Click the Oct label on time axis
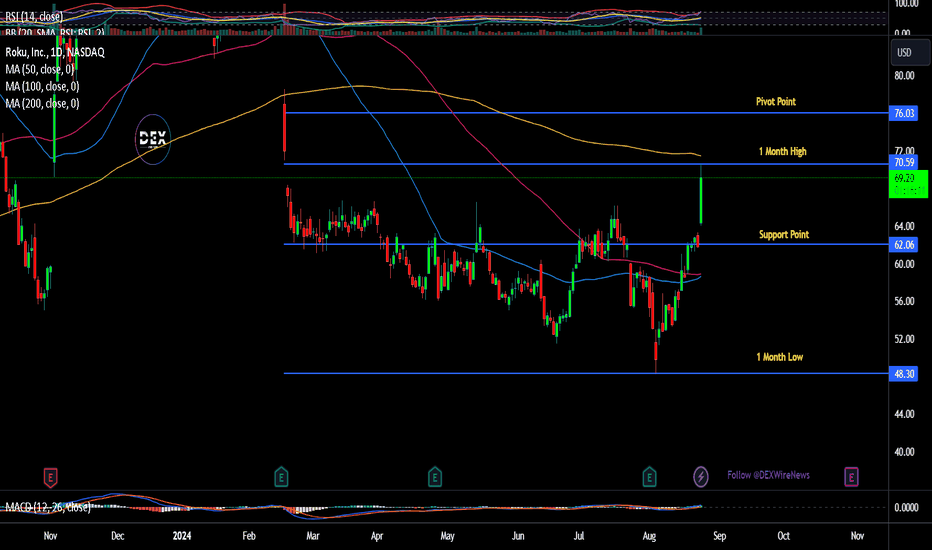The height and width of the screenshot is (550, 932). (784, 536)
